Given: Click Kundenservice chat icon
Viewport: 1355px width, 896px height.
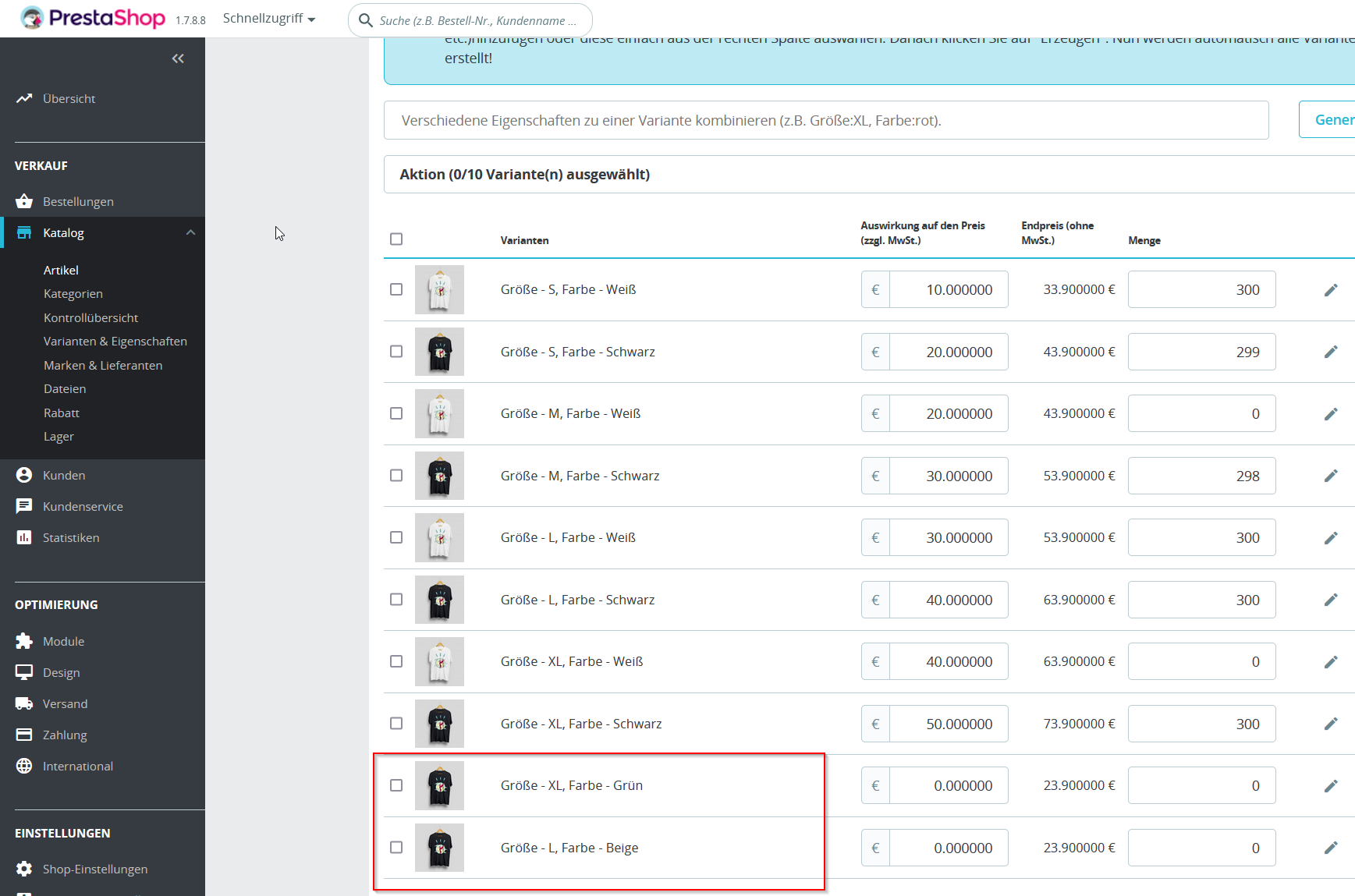Looking at the screenshot, I should (24, 506).
